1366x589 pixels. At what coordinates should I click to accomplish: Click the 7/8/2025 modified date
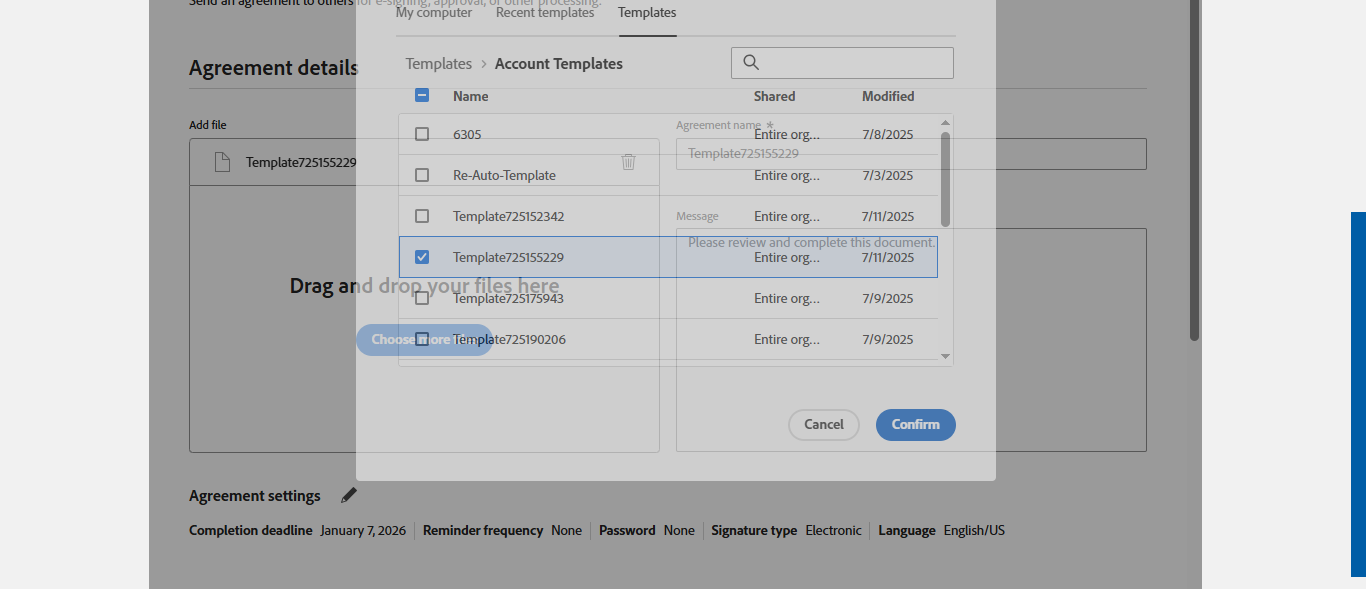tap(888, 134)
